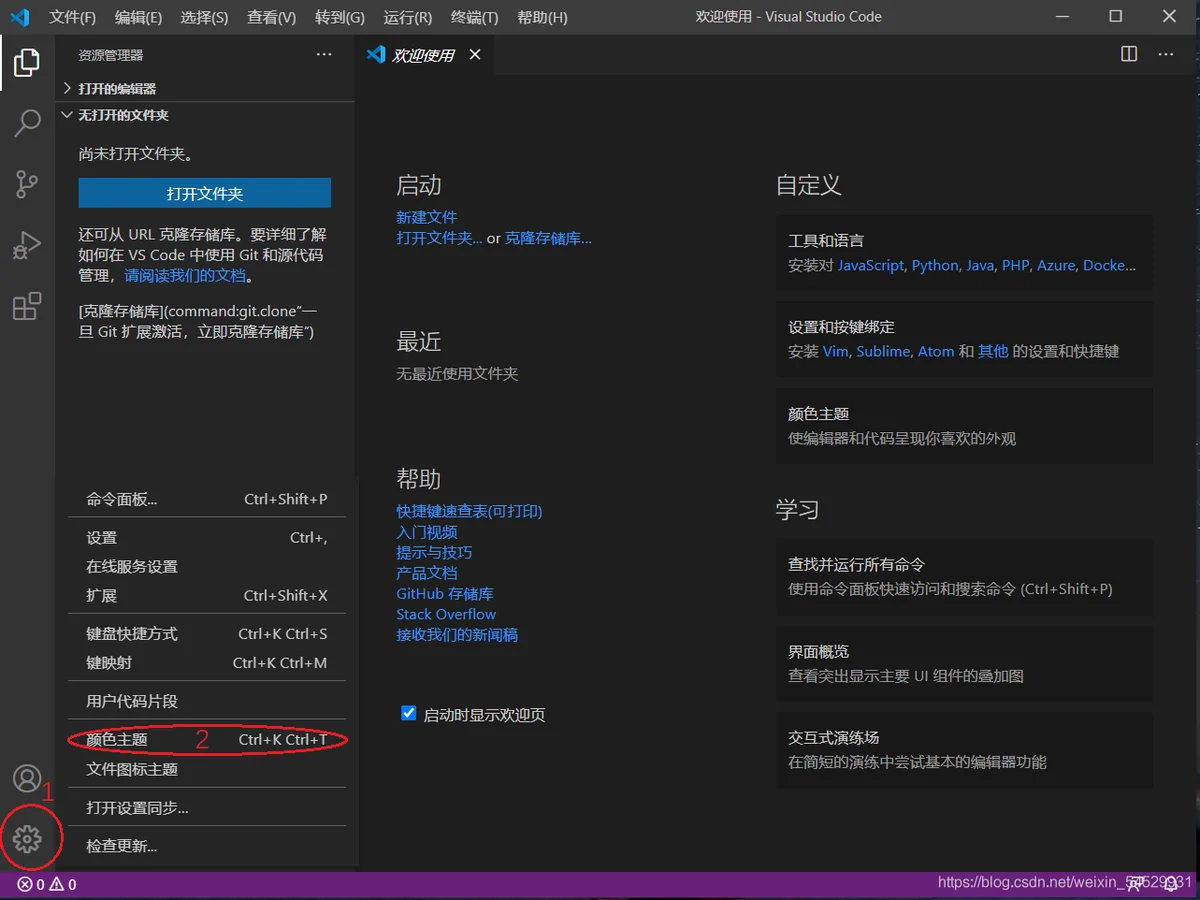
Task: Click the 请阅读我们的文档 link
Action: click(x=184, y=276)
